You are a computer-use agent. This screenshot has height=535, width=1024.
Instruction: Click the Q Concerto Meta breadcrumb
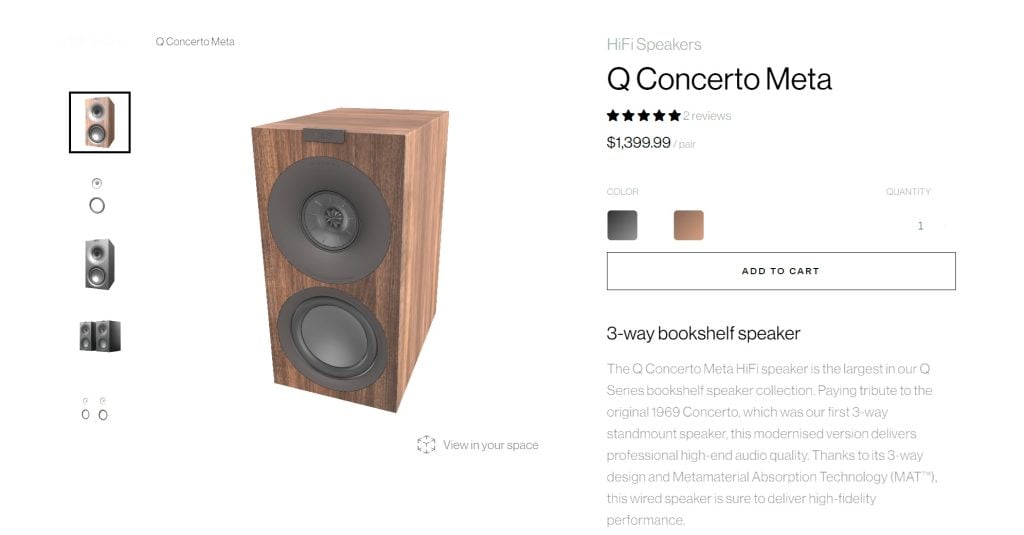pyautogui.click(x=195, y=42)
